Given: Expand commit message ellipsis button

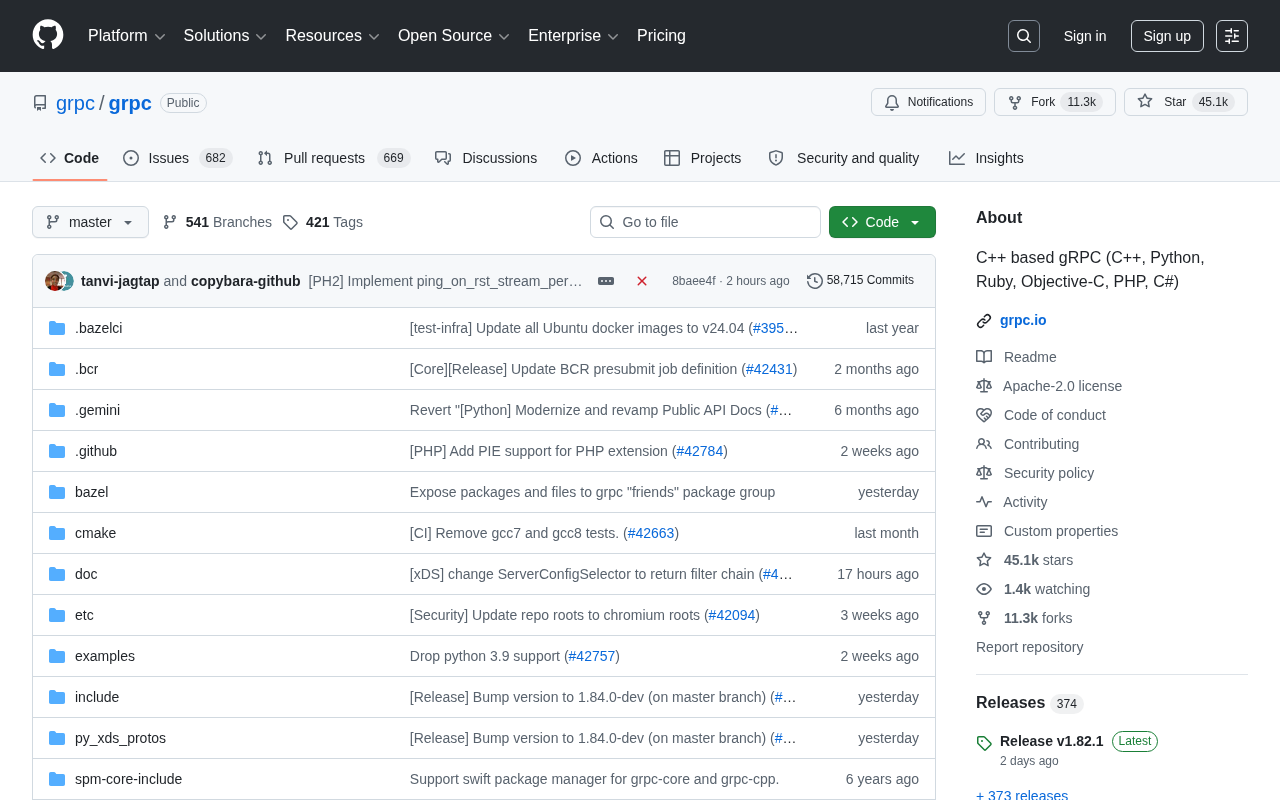Looking at the screenshot, I should 606,281.
